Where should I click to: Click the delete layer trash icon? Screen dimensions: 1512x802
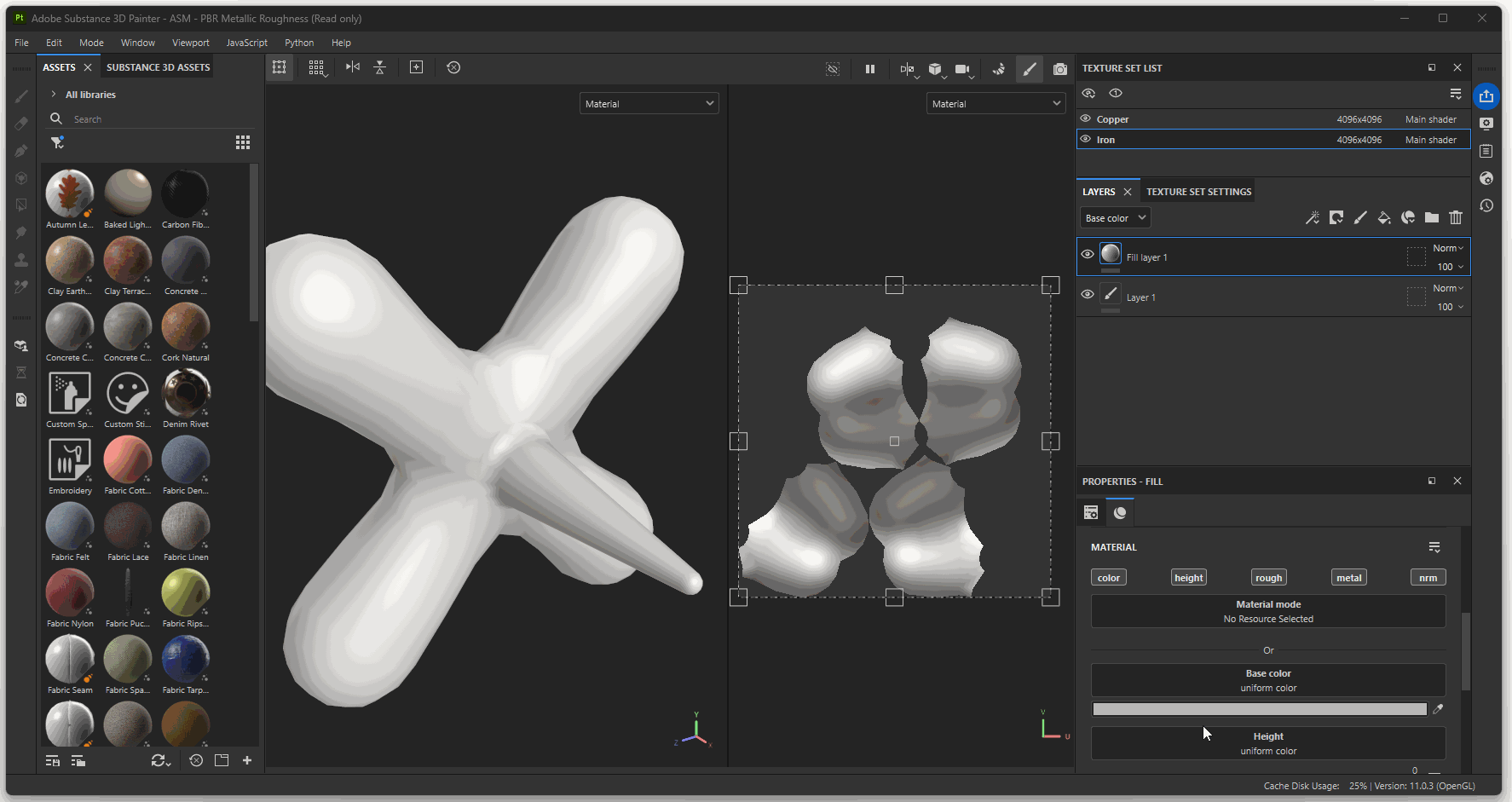(x=1456, y=218)
